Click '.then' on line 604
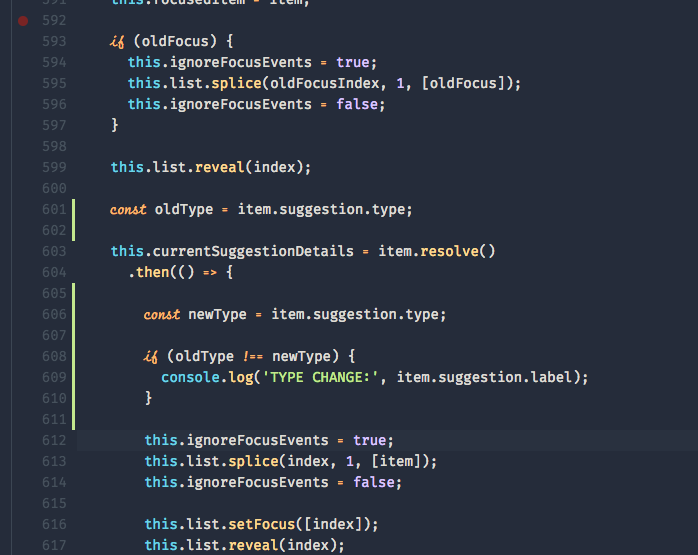The height and width of the screenshot is (555, 698). point(149,272)
